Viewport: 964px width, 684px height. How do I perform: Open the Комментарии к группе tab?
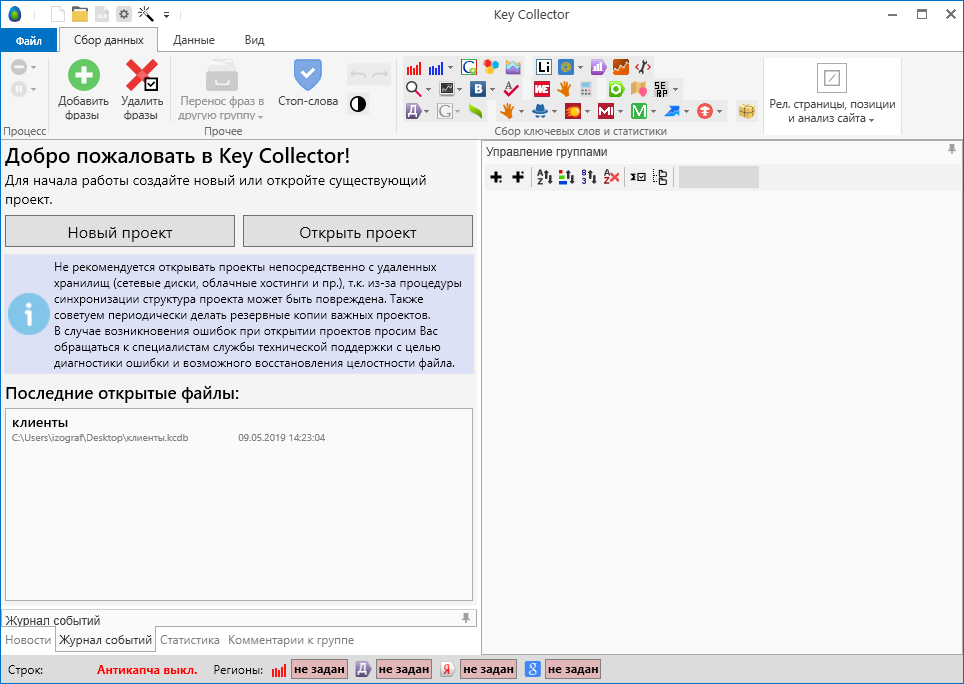tap(291, 640)
